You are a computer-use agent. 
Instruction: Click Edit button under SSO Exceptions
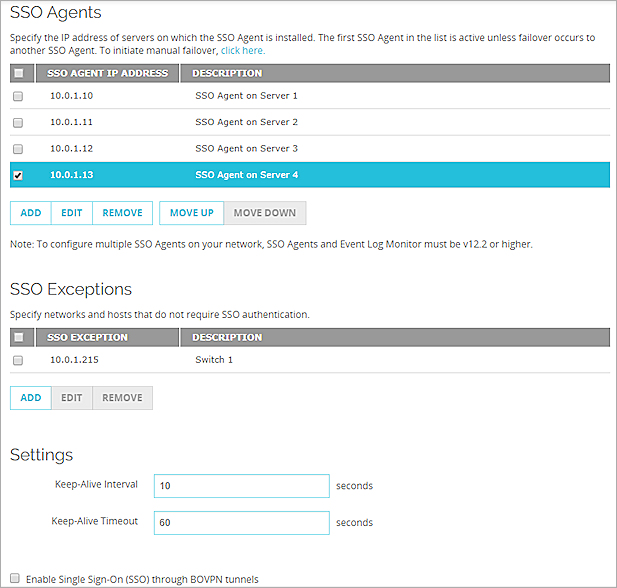coord(71,398)
